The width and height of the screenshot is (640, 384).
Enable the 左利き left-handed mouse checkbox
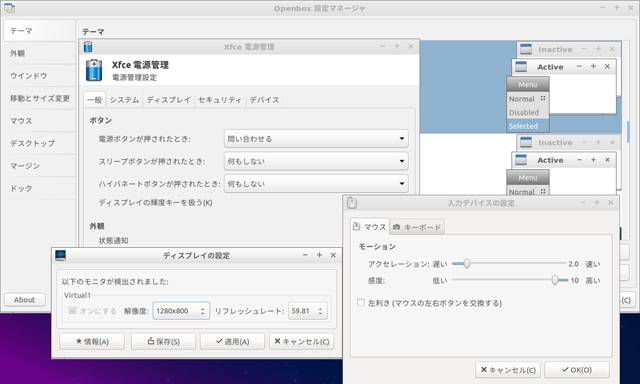[361, 302]
